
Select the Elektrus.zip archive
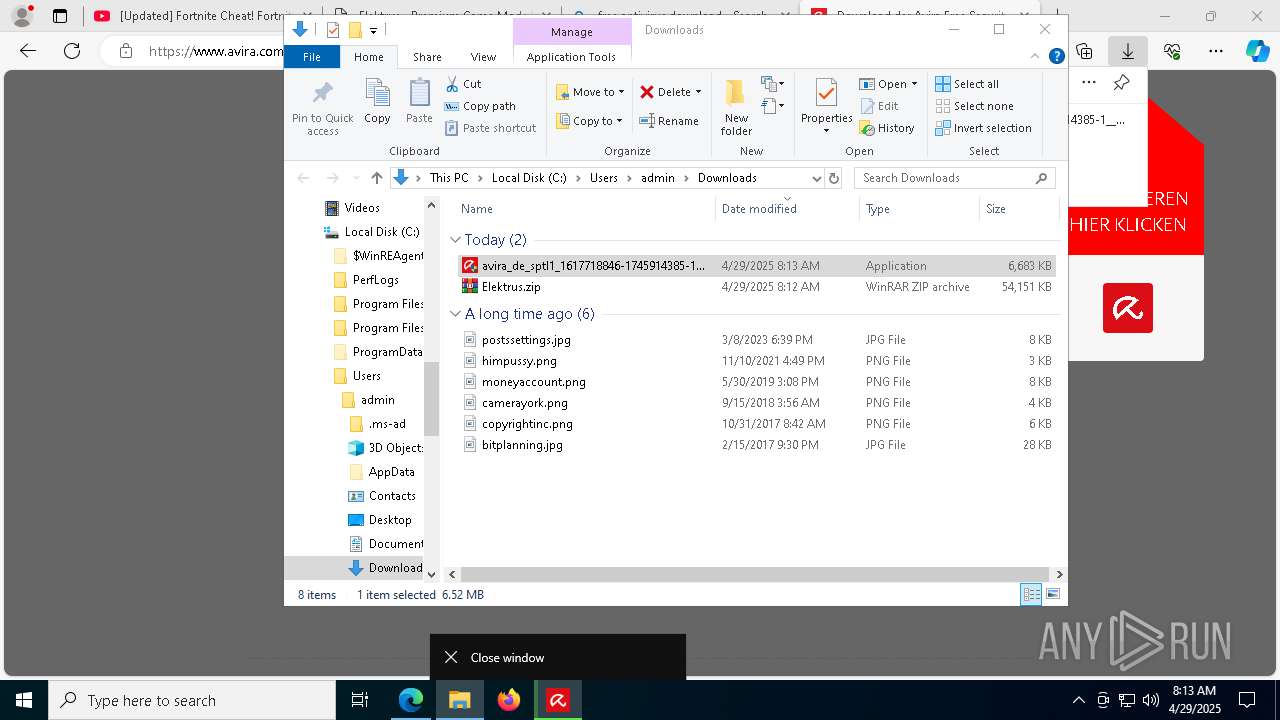(x=756, y=287)
